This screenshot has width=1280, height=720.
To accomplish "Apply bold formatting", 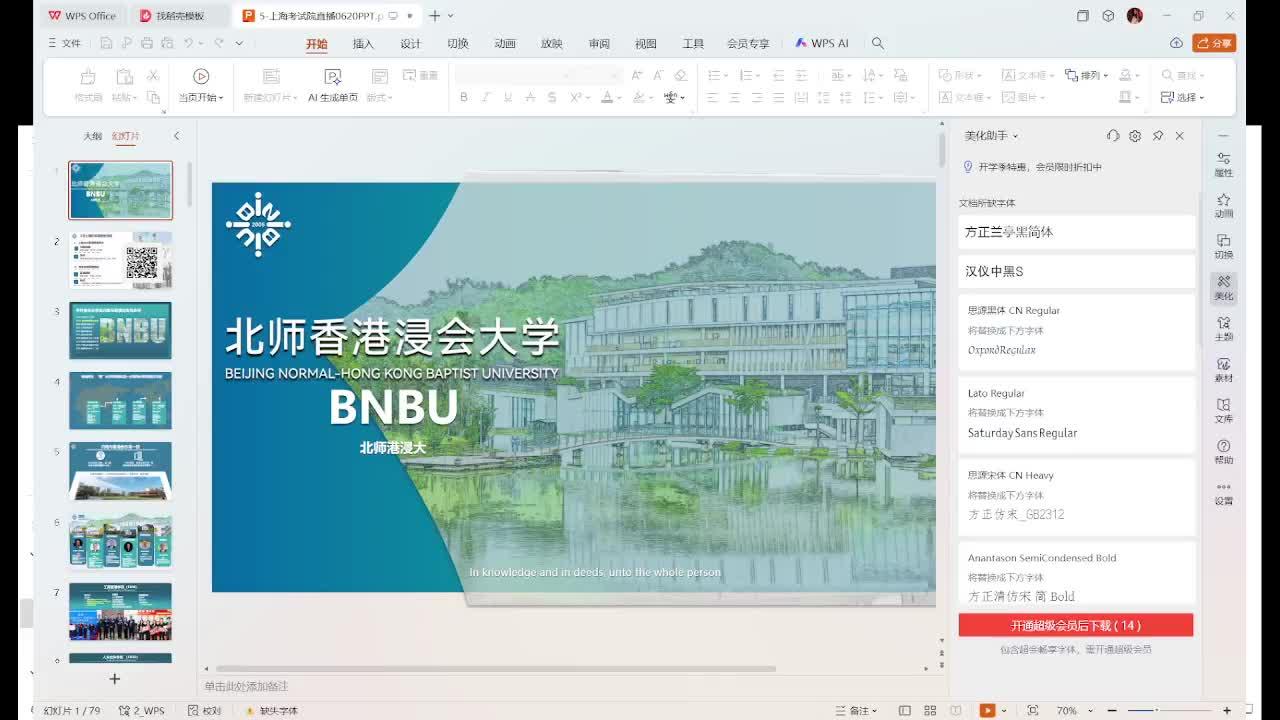I will 464,97.
